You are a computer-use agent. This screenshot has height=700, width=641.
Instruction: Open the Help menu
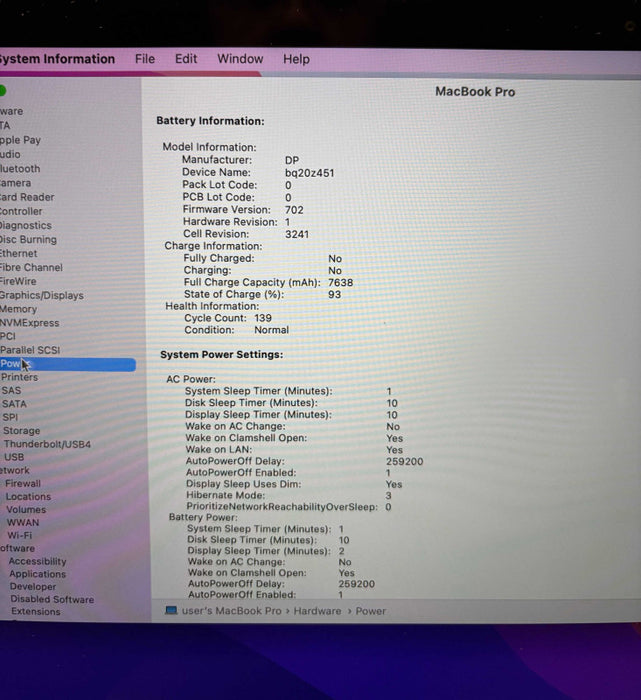click(x=296, y=59)
